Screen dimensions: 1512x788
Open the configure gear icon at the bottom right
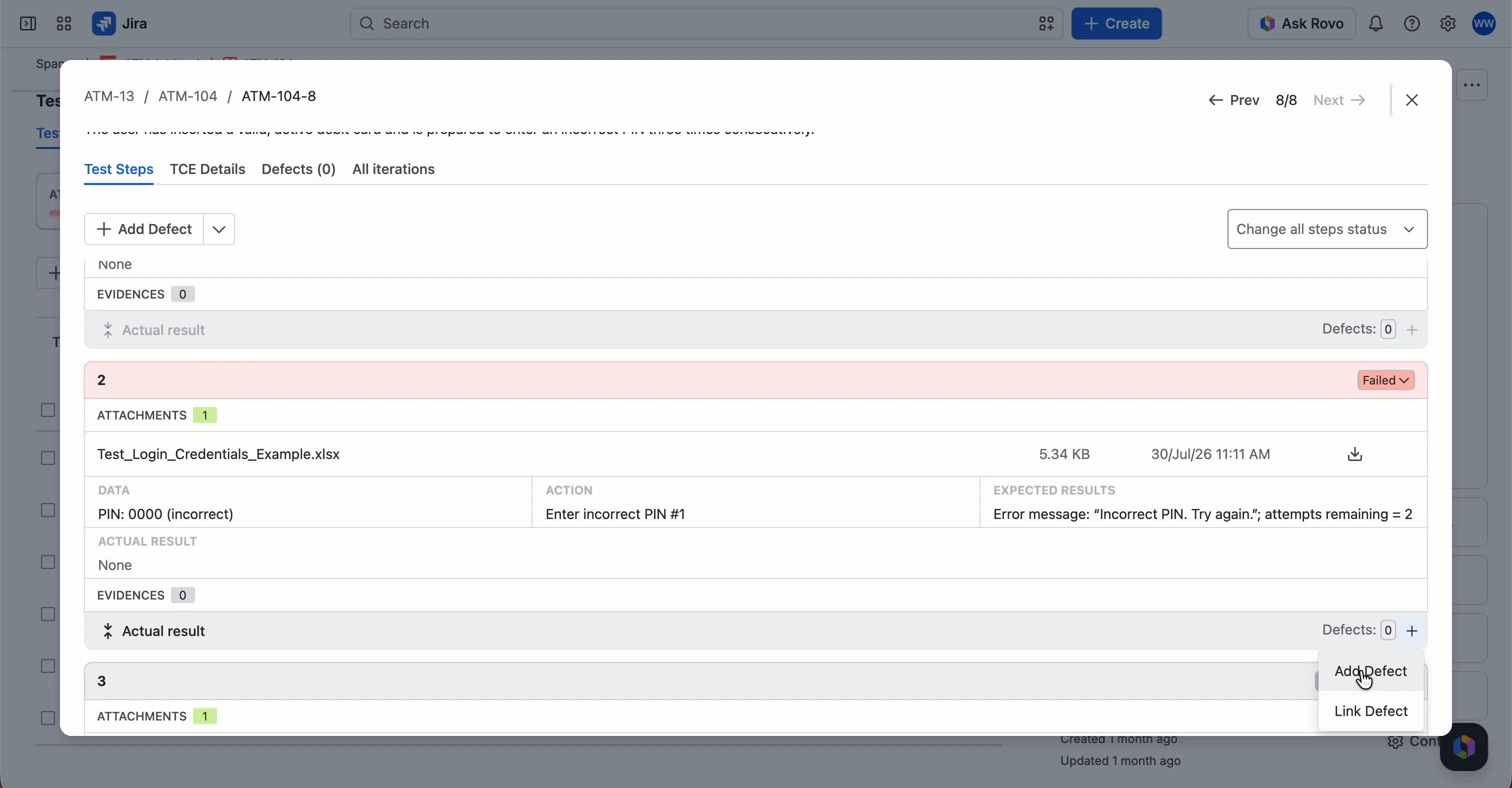1395,741
